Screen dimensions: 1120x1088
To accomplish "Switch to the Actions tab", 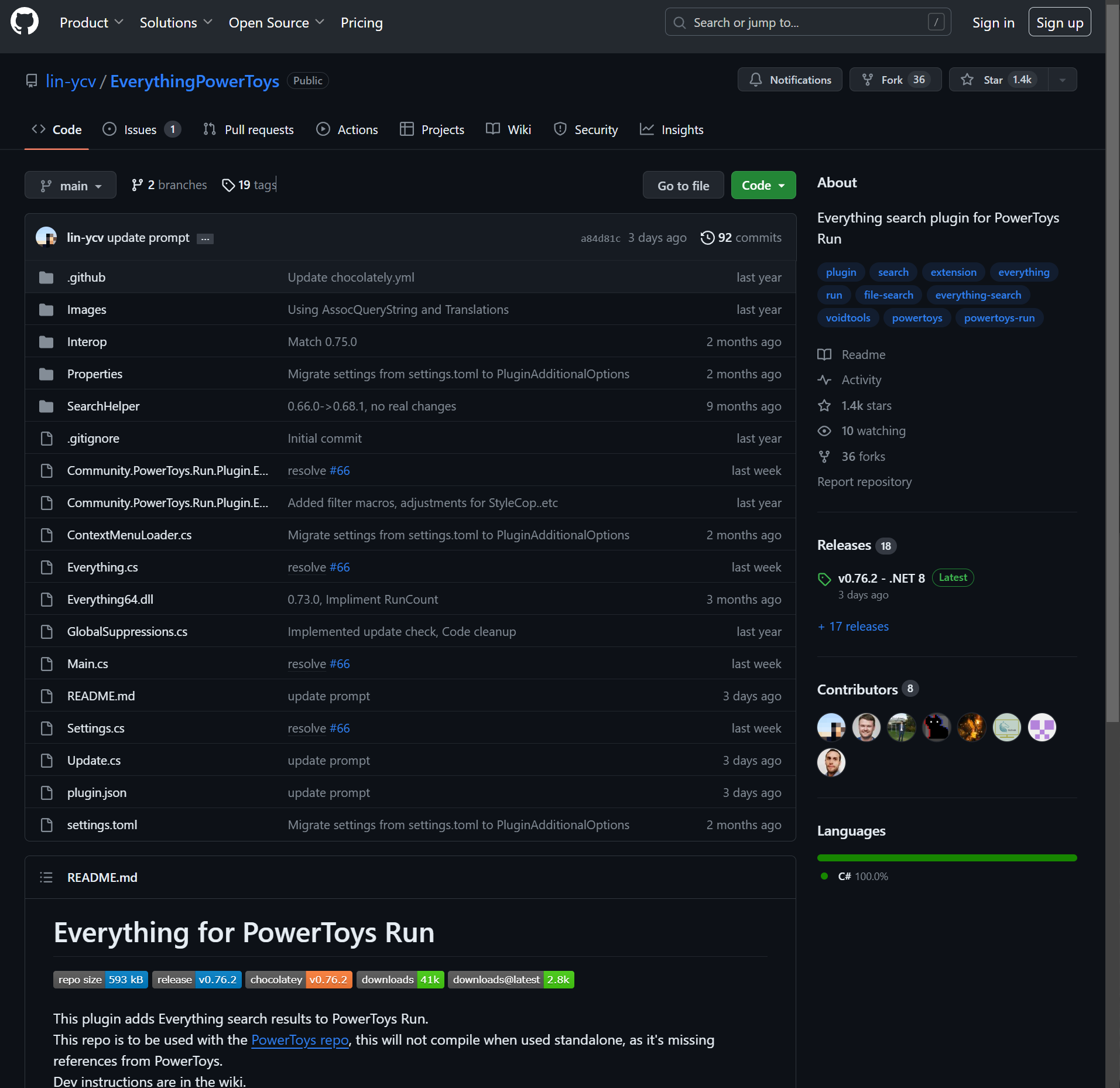I will point(347,129).
